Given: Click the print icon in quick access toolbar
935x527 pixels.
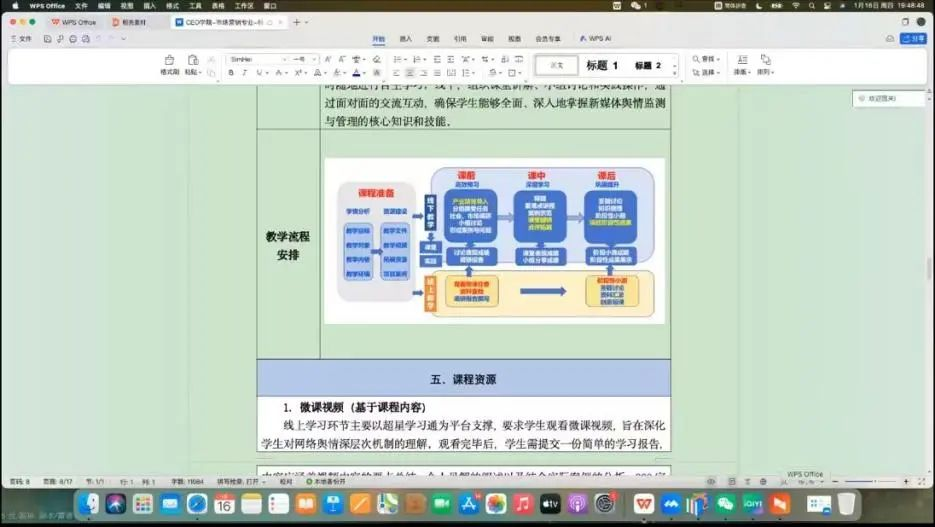Looking at the screenshot, I should coord(73,39).
